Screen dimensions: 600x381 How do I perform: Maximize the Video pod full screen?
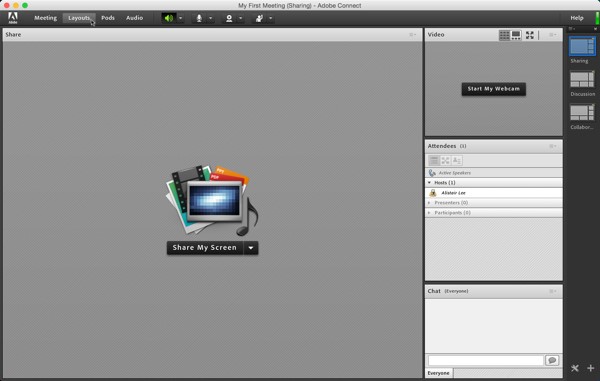[x=530, y=35]
